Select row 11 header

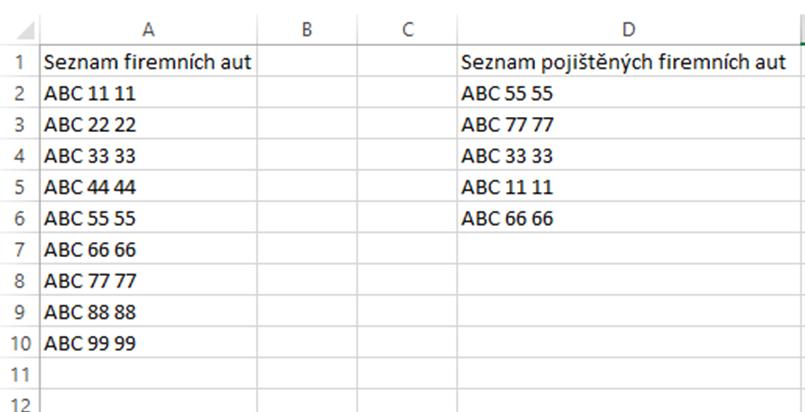tap(20, 374)
